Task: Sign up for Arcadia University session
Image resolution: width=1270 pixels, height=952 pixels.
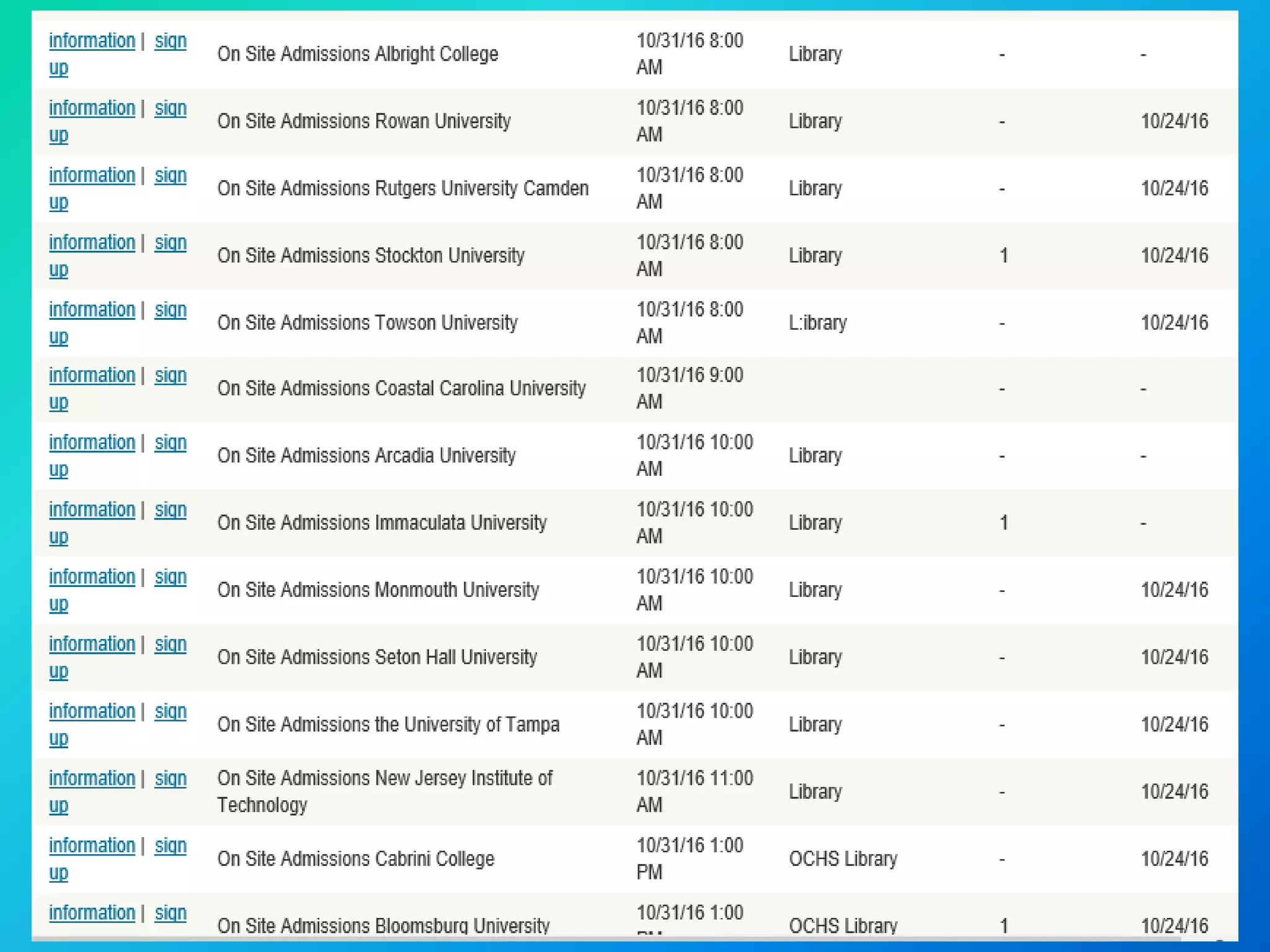Action: pyautogui.click(x=170, y=443)
